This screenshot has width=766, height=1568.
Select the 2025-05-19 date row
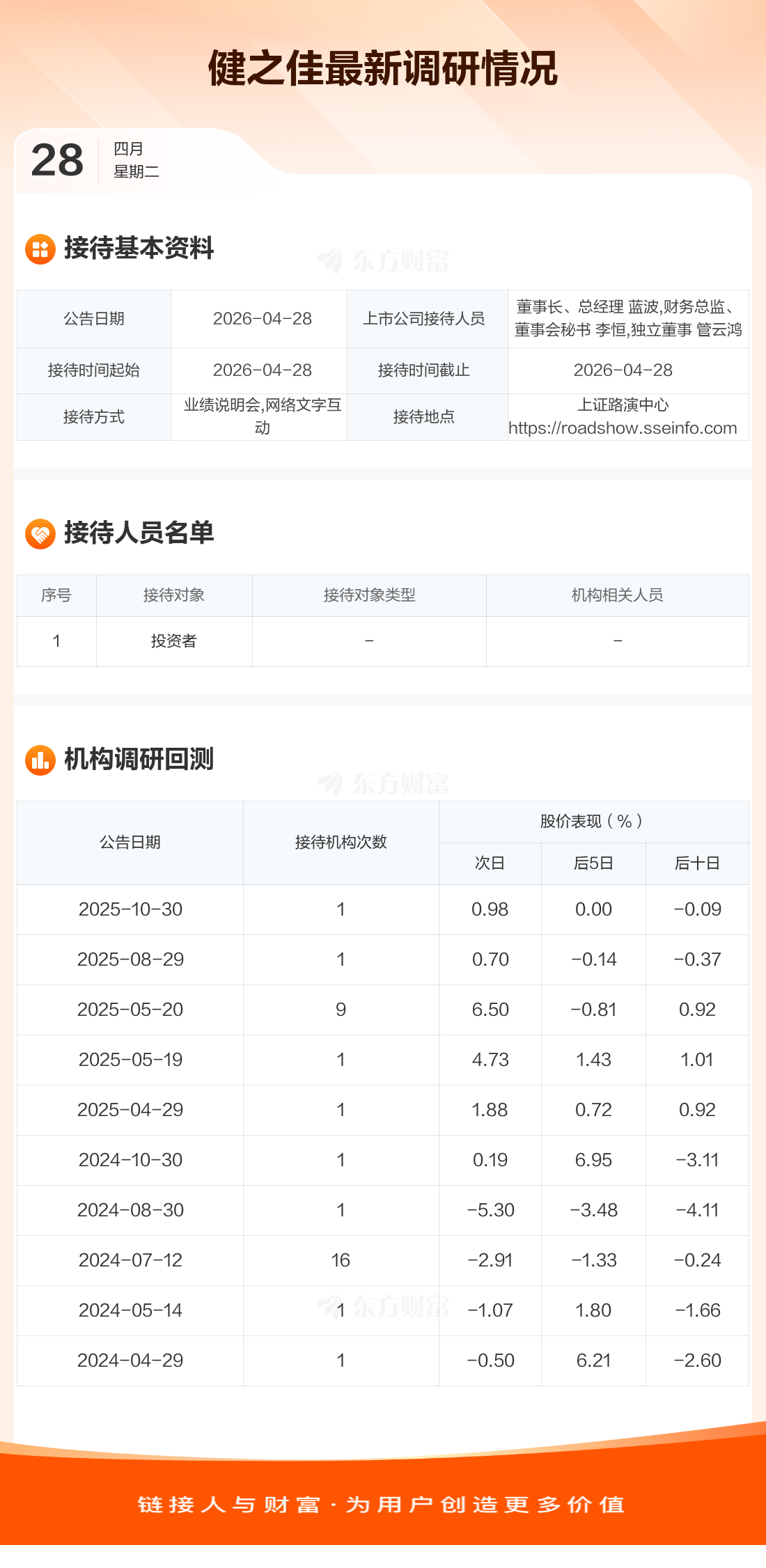[383, 1060]
